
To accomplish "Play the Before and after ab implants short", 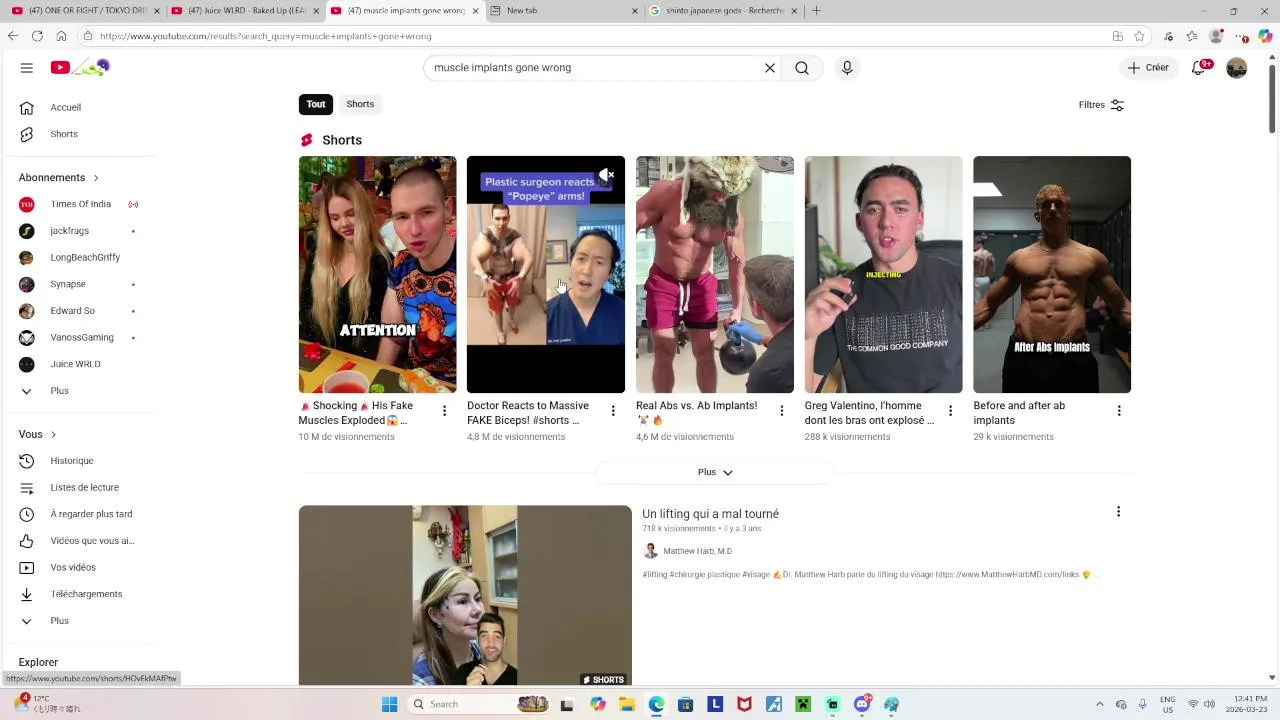I will [x=1052, y=274].
